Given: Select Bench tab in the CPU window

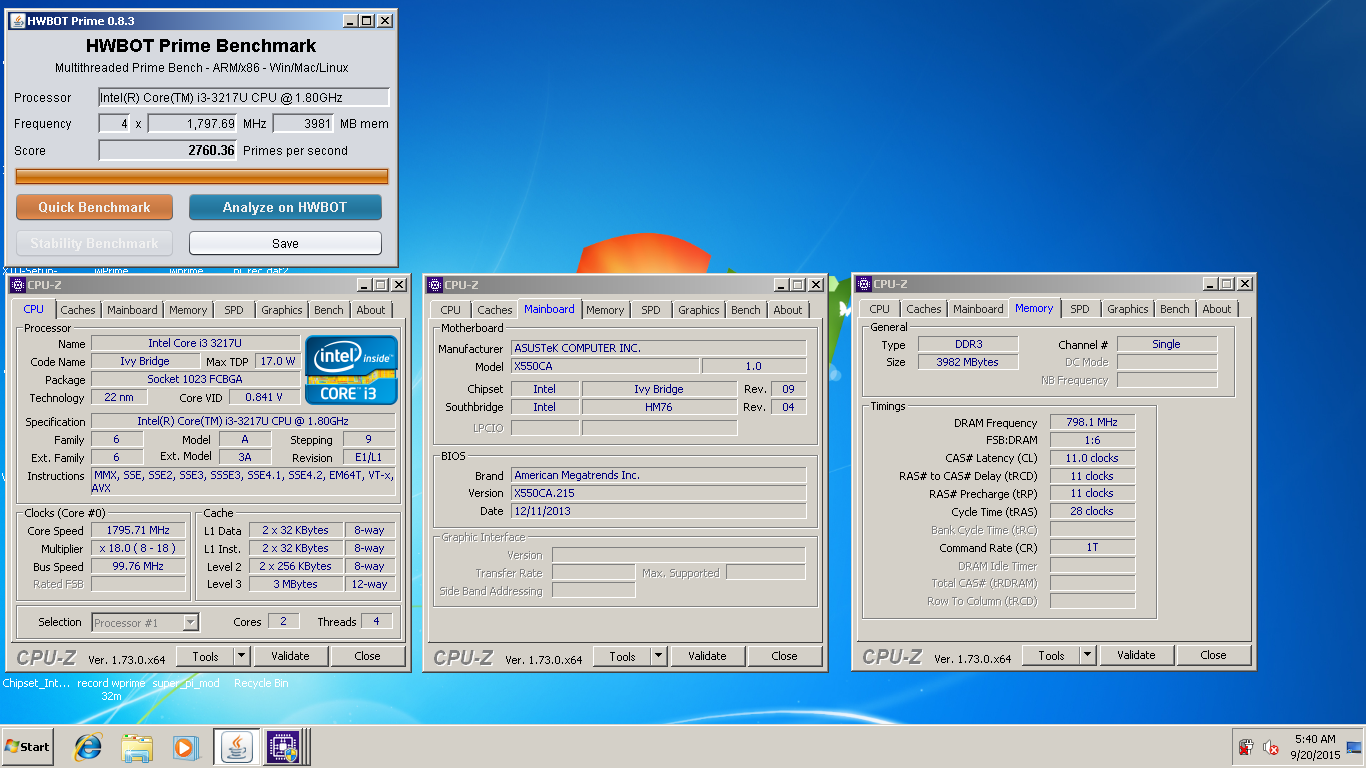Looking at the screenshot, I should (329, 310).
